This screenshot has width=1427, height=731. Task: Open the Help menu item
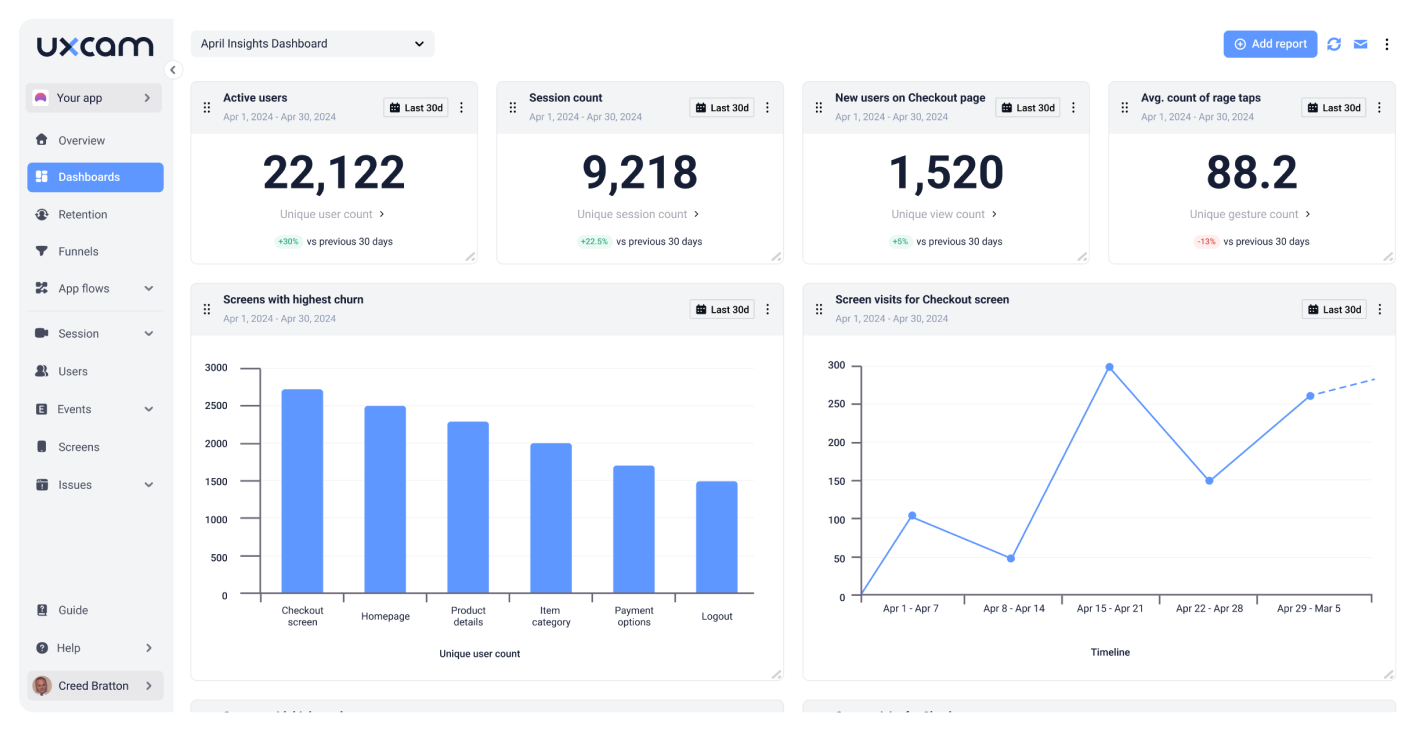[x=68, y=648]
